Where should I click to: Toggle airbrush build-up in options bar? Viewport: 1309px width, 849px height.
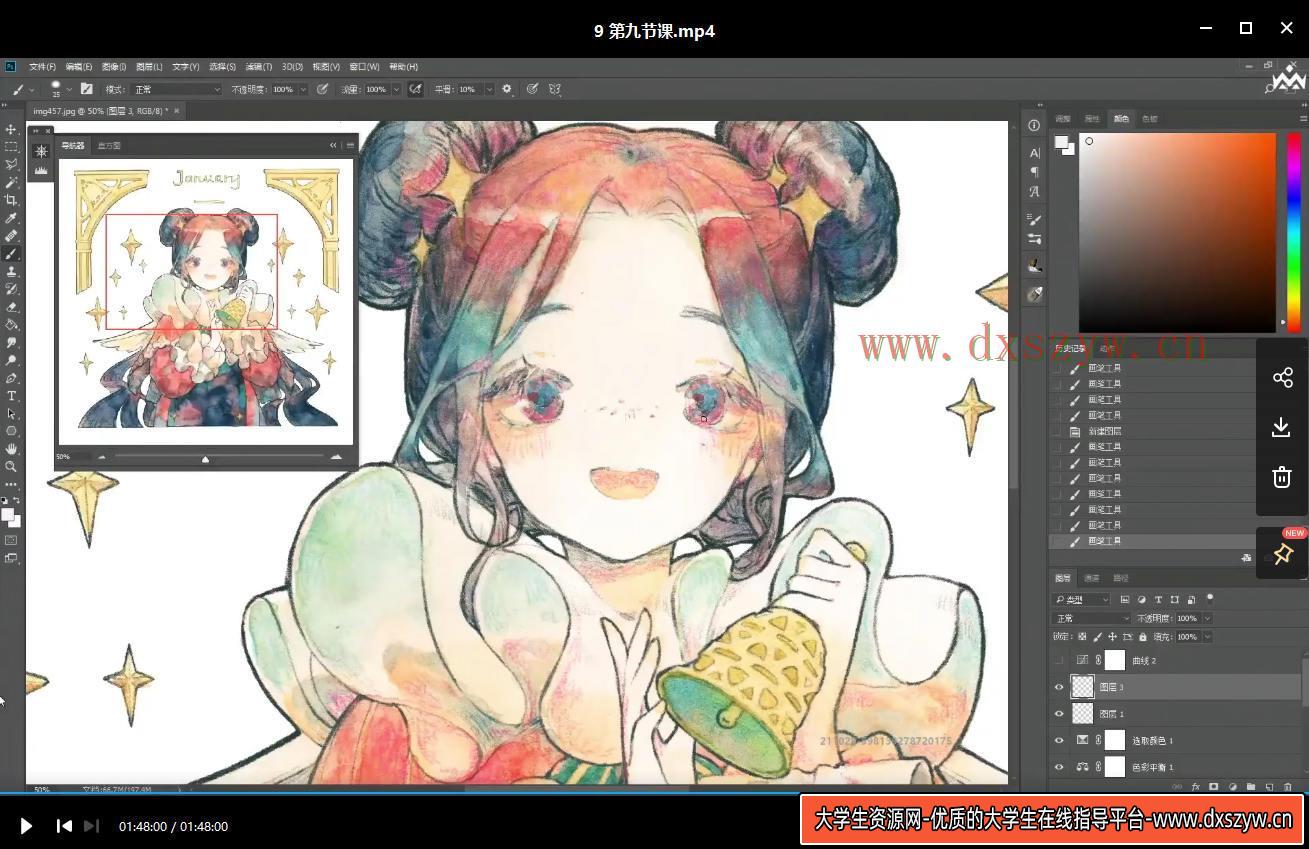tap(416, 89)
